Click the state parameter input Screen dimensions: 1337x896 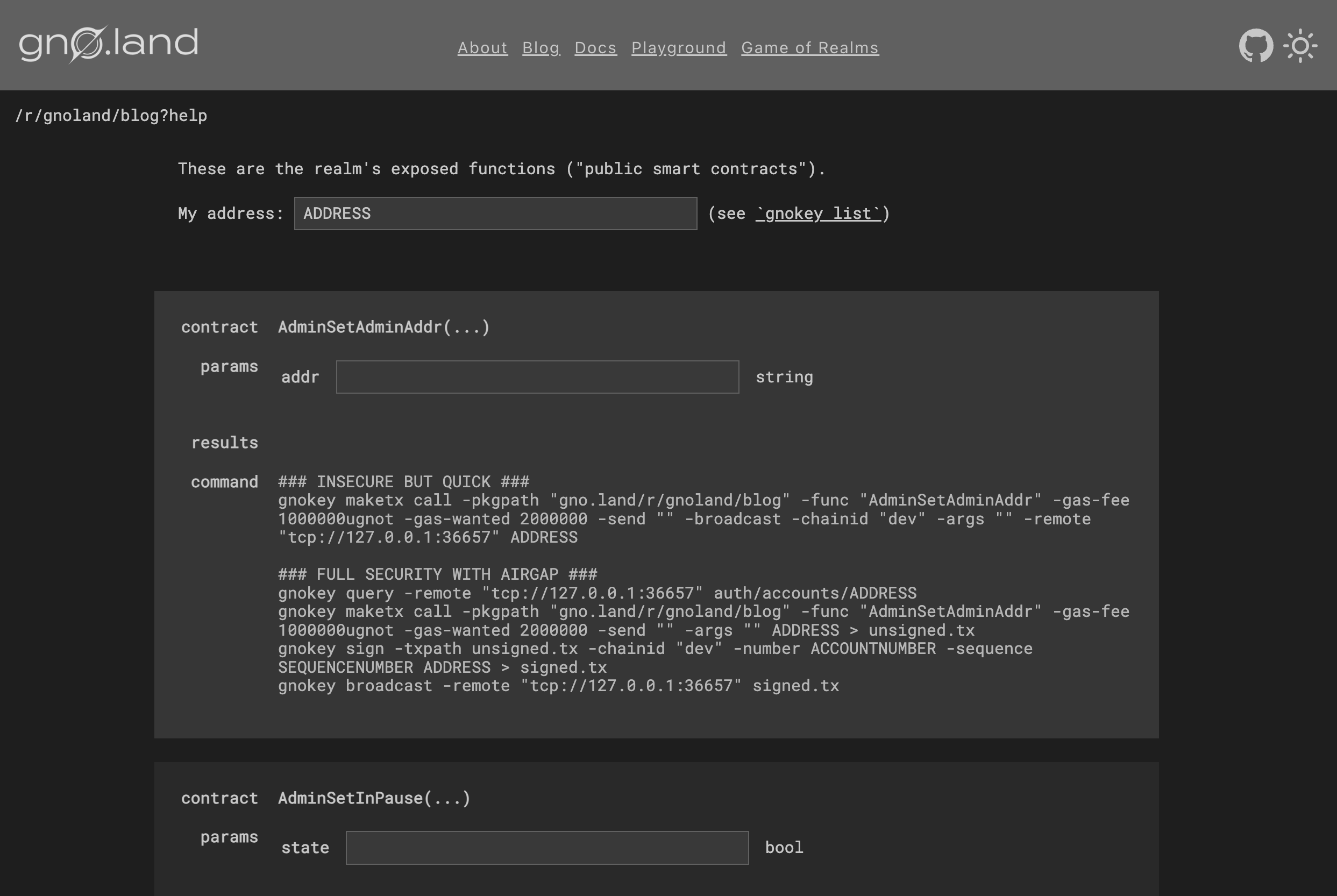tap(547, 848)
